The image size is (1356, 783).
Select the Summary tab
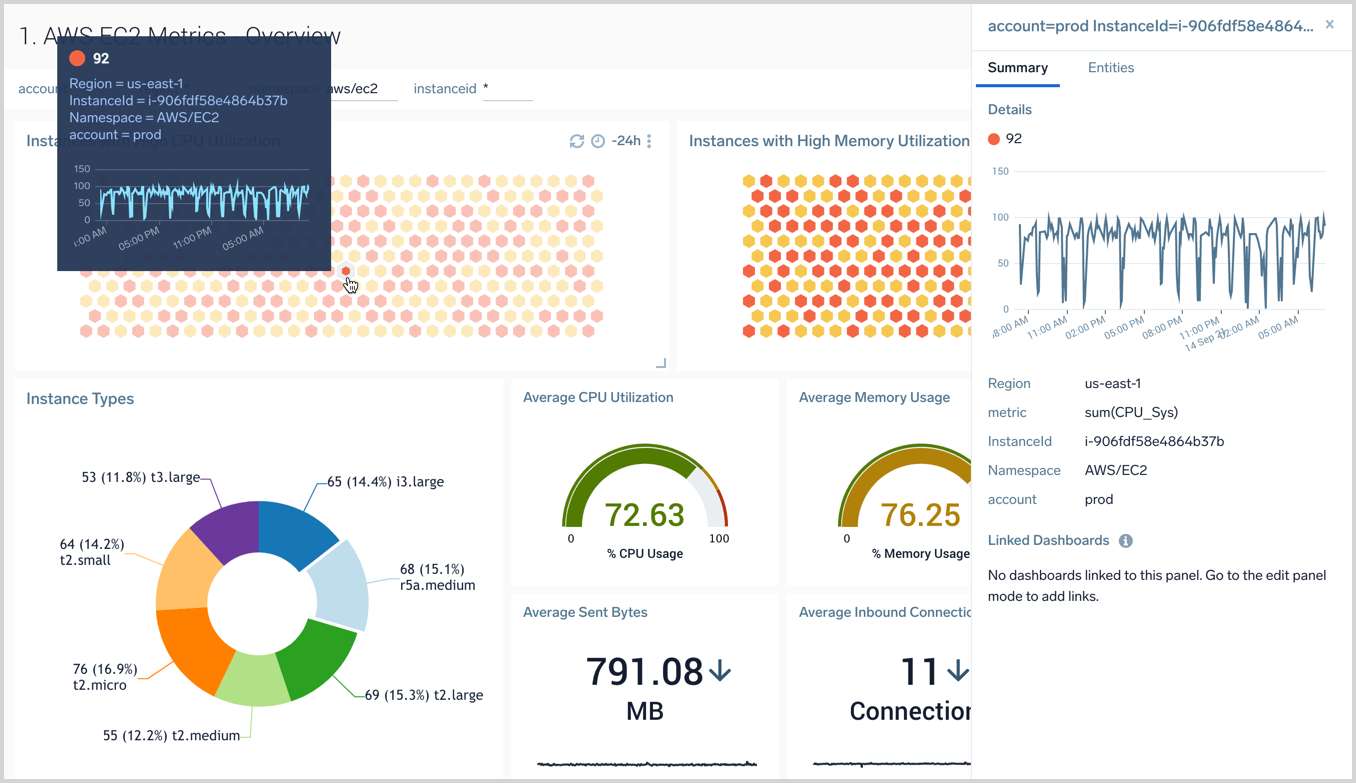point(1017,68)
